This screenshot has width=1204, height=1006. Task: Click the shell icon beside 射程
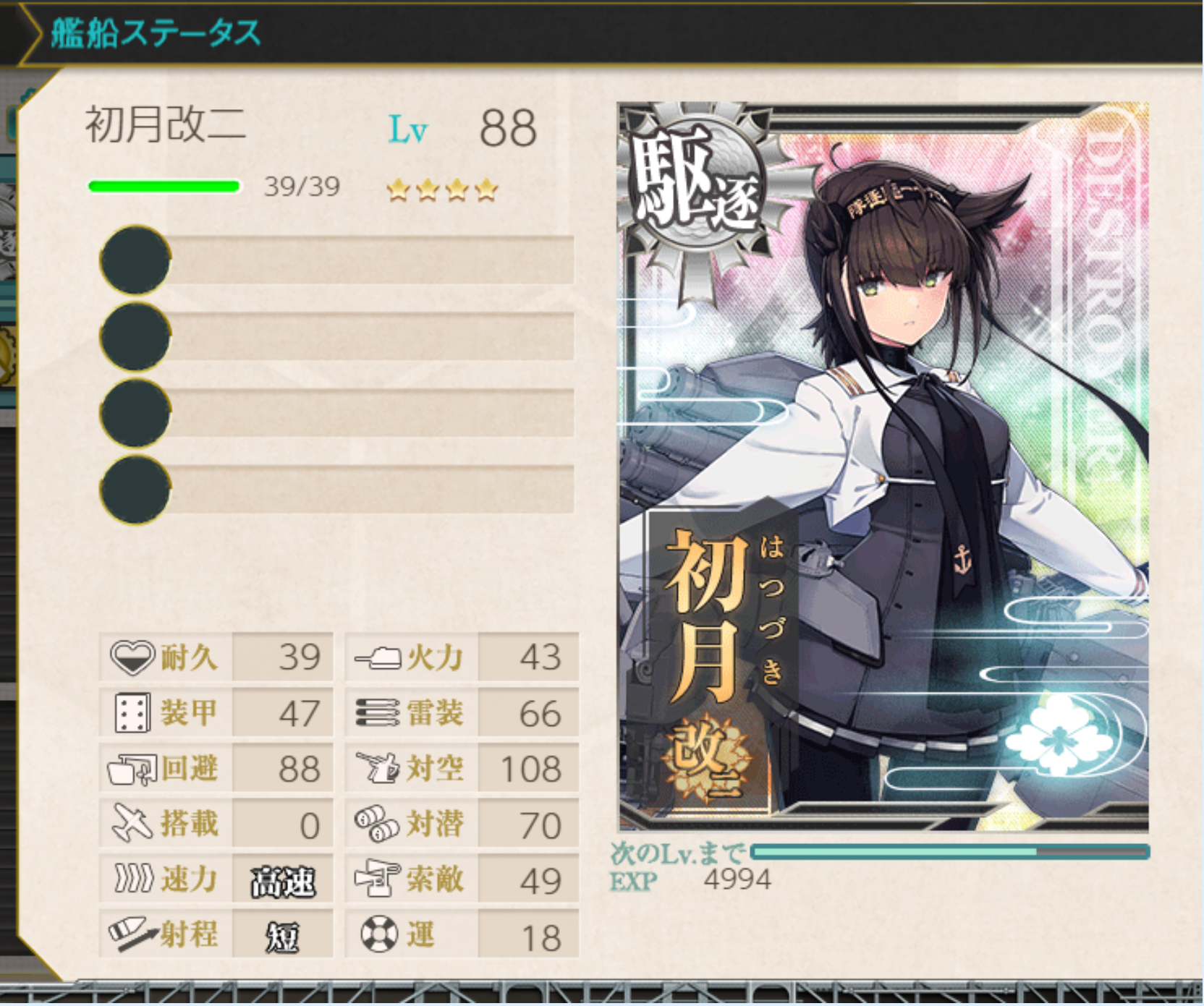pos(132,934)
